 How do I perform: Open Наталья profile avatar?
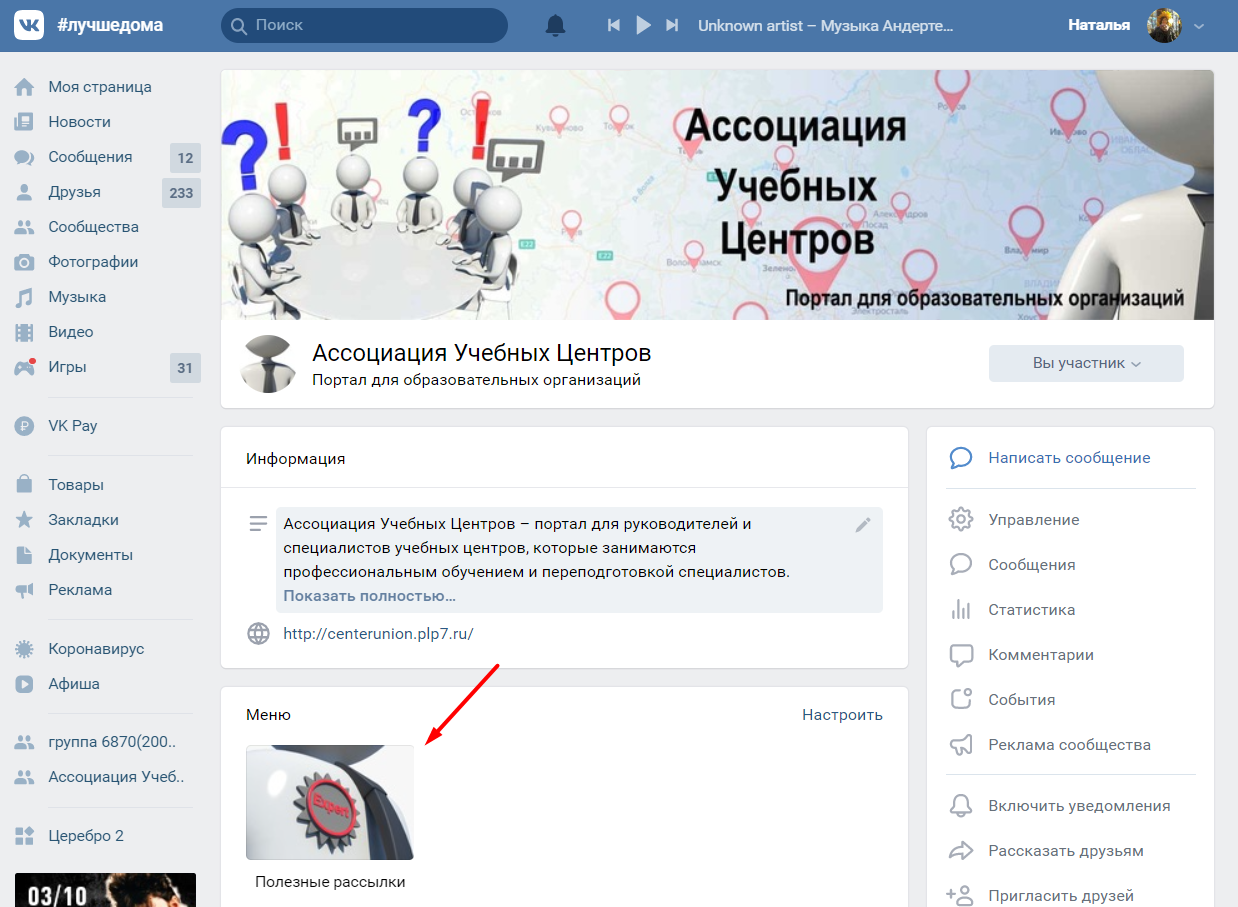tap(1164, 25)
